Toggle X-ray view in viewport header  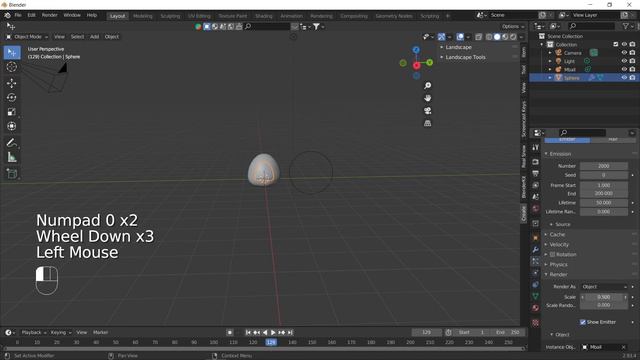[x=478, y=37]
